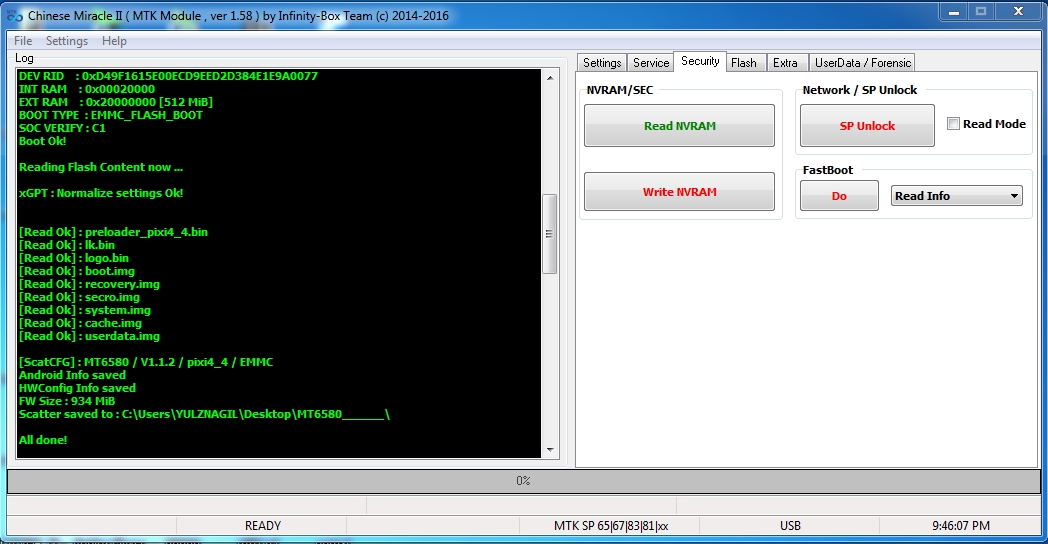Click the FW Size : 934 MiB line
Image resolution: width=1048 pixels, height=544 pixels.
coord(67,402)
